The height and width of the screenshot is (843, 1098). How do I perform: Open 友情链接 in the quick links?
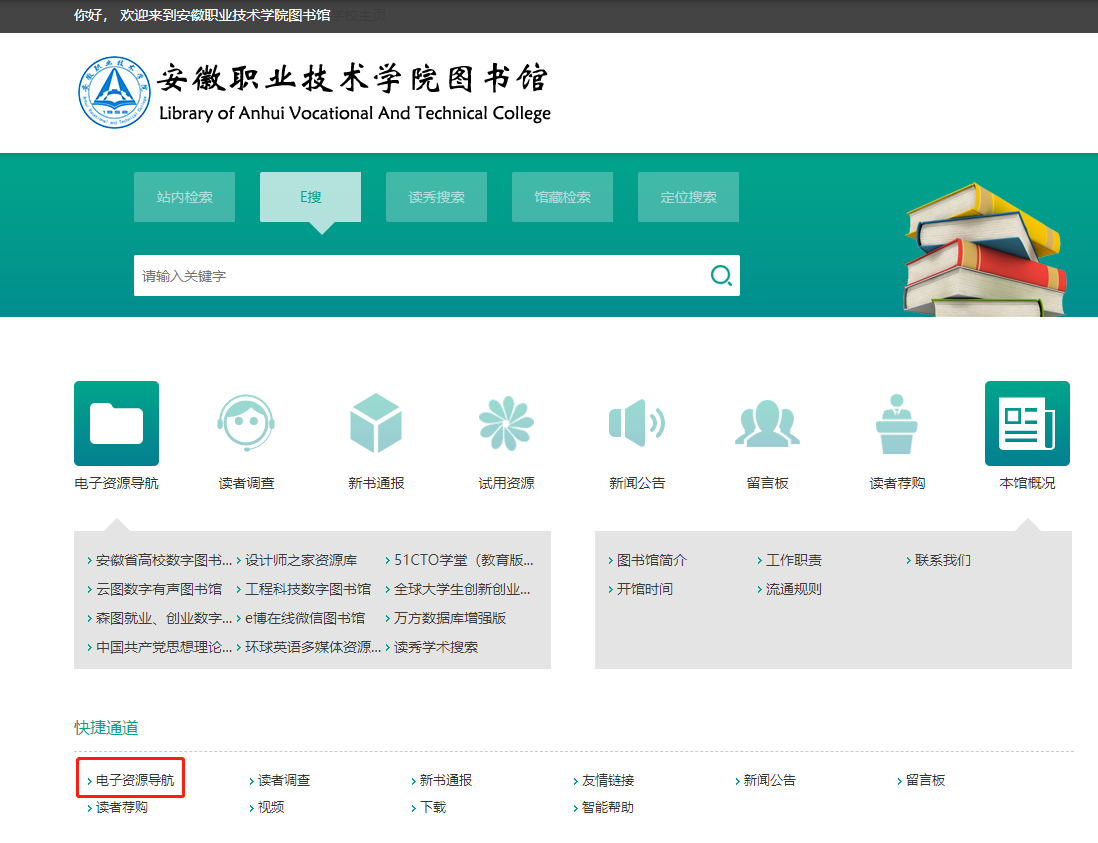click(608, 780)
